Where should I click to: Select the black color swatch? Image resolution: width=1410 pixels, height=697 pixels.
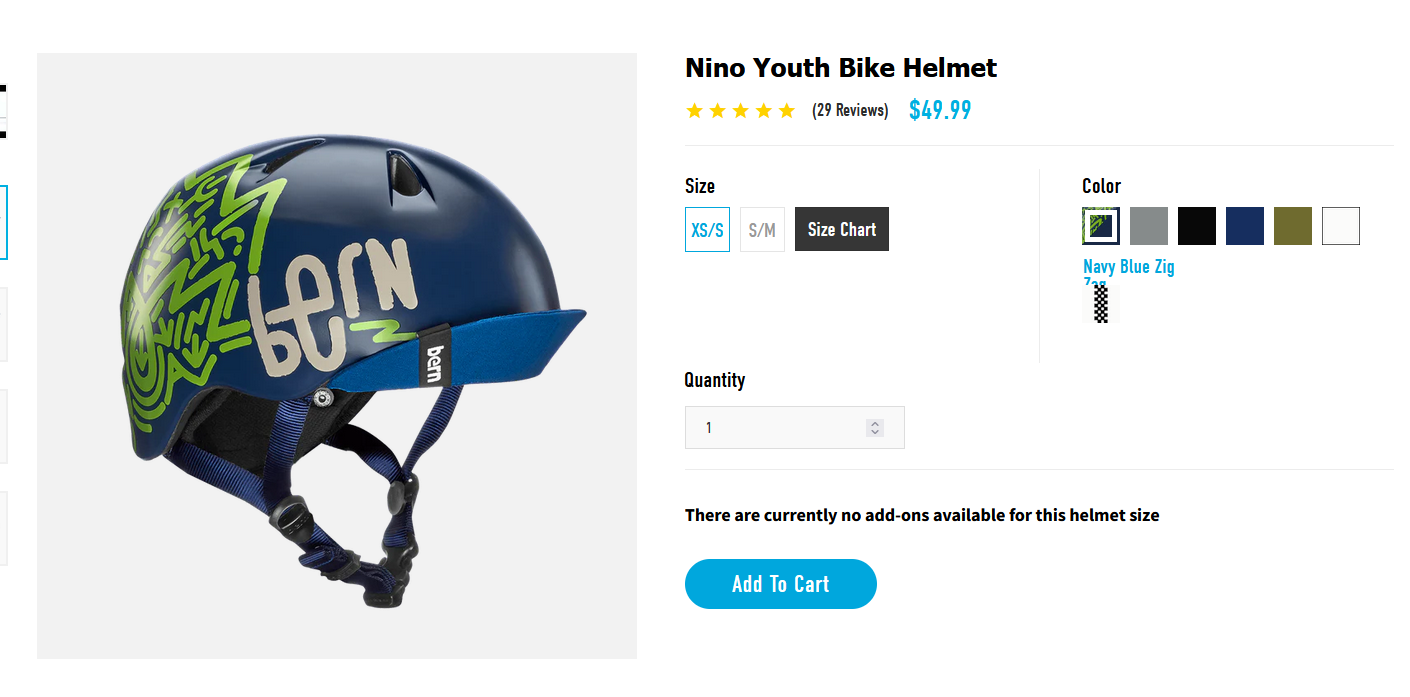point(1196,225)
